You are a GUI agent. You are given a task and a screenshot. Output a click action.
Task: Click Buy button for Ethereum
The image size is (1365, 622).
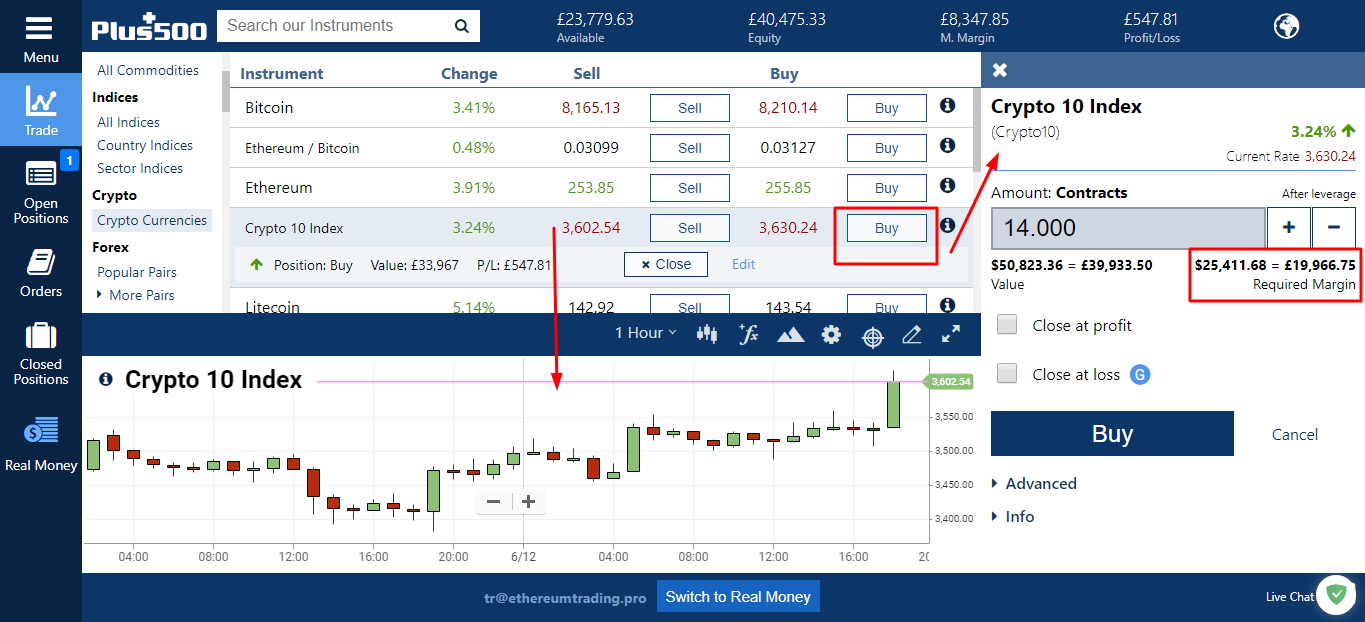click(887, 188)
